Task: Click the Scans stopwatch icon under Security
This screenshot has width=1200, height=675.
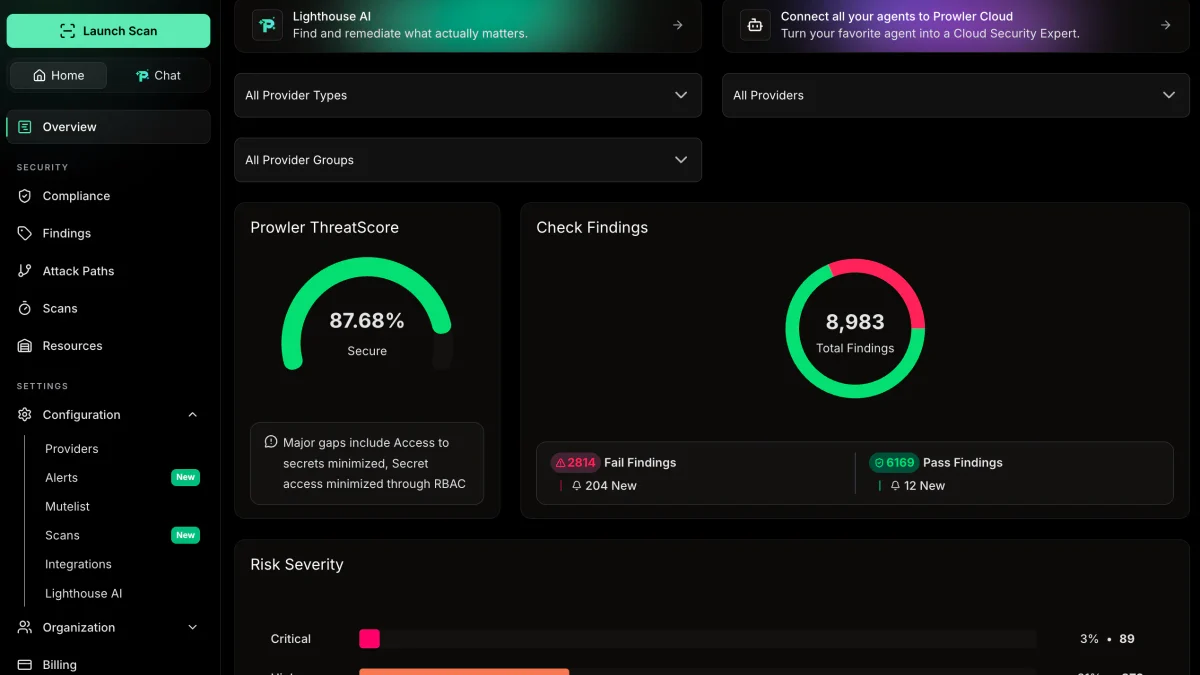Action: click(25, 308)
